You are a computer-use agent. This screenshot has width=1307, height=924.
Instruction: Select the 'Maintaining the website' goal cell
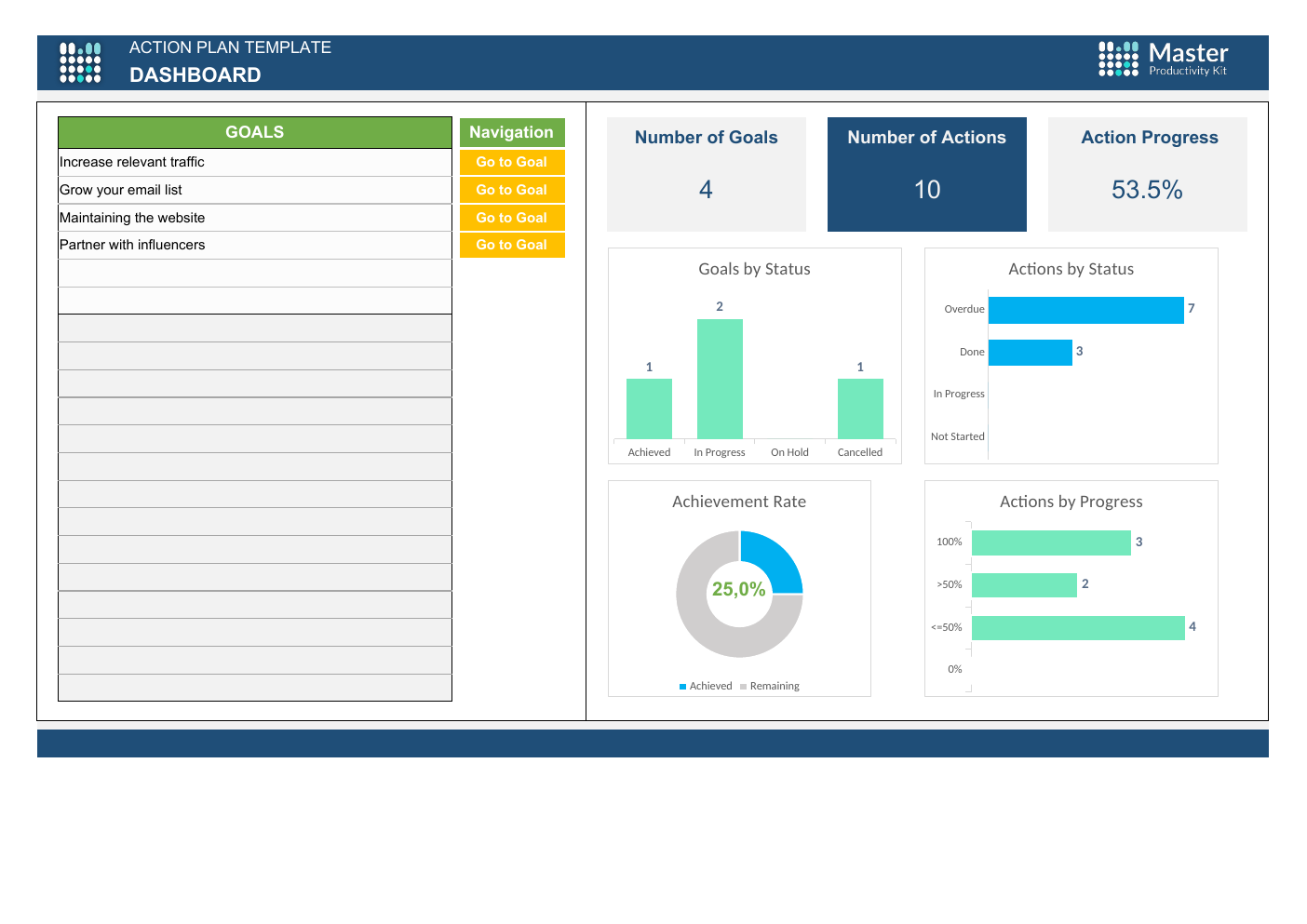[x=255, y=218]
